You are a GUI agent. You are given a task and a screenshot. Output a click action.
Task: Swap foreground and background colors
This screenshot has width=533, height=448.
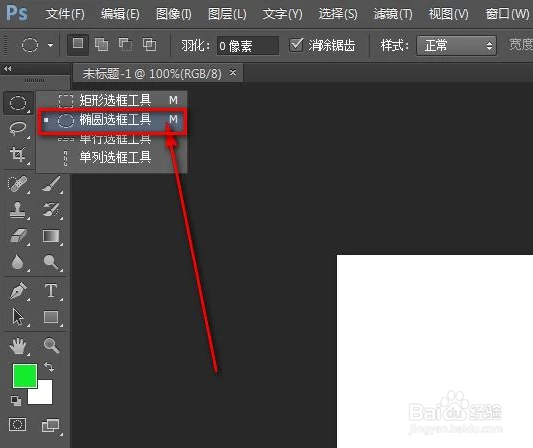pos(49,367)
